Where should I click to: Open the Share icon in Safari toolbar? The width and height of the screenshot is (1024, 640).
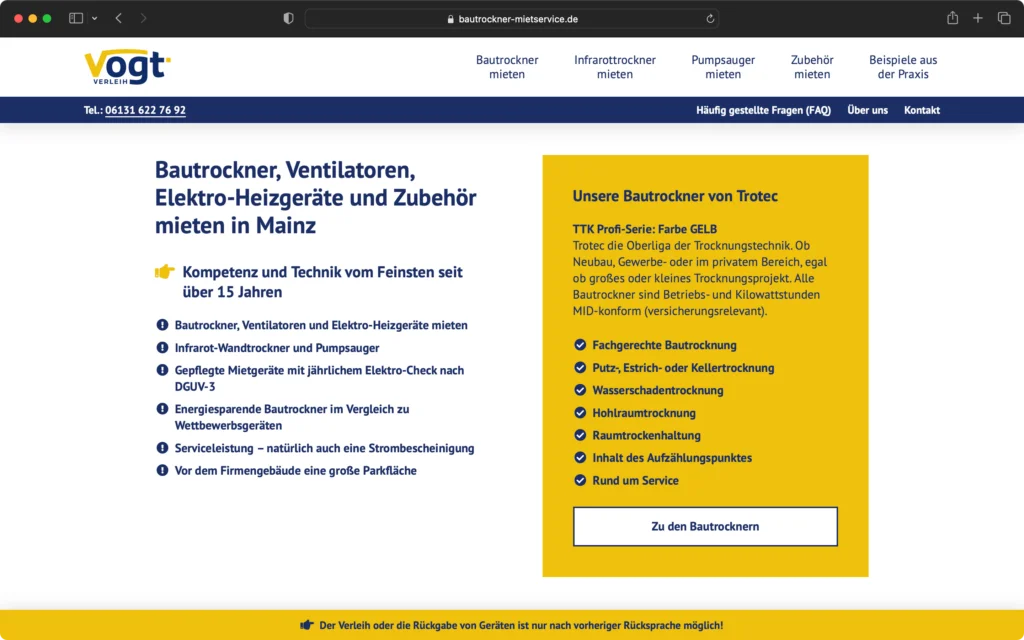click(x=952, y=18)
